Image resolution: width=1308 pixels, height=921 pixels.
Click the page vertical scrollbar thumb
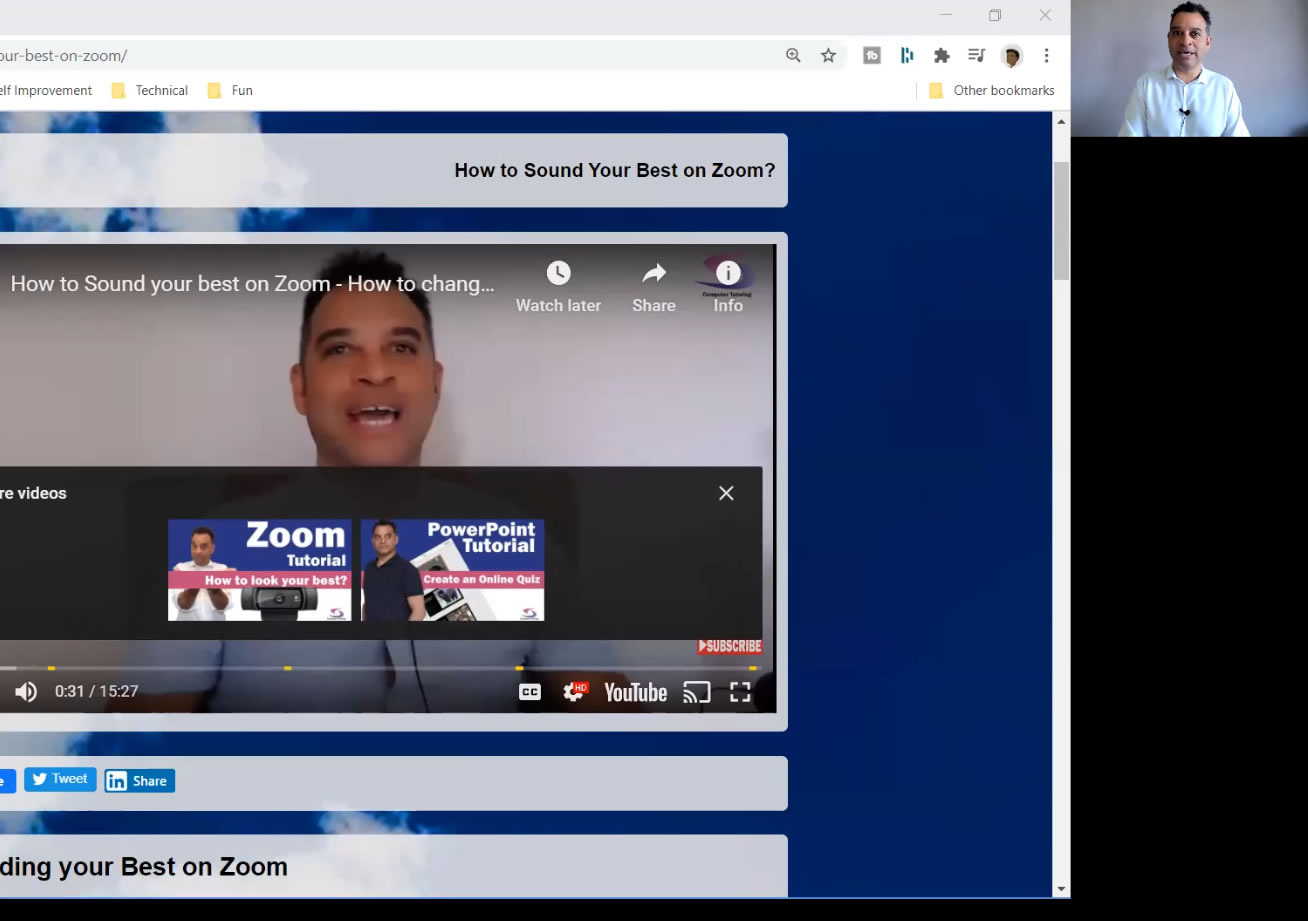1061,220
